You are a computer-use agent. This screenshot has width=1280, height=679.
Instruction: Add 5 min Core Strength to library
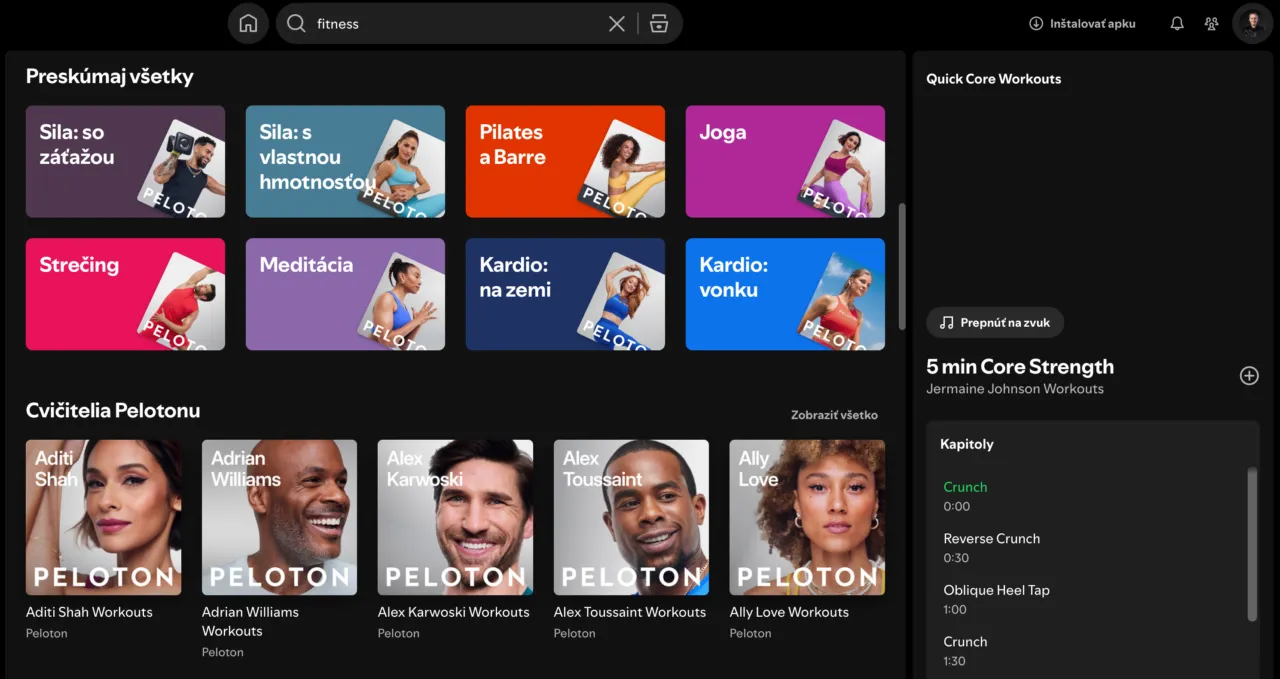pyautogui.click(x=1249, y=376)
